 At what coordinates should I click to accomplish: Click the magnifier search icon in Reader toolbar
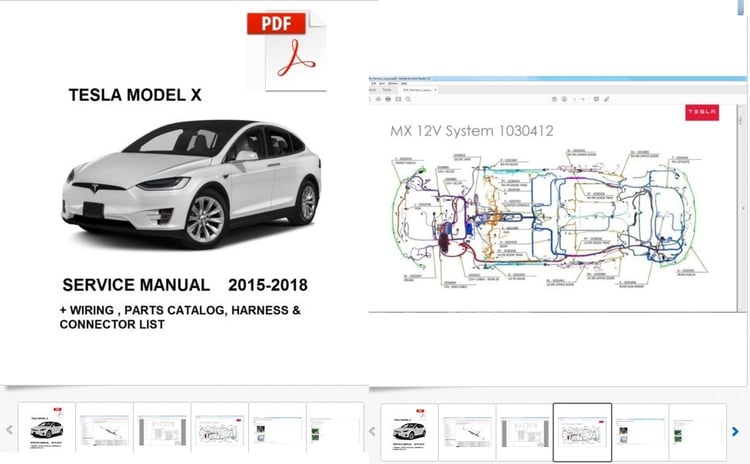408,99
